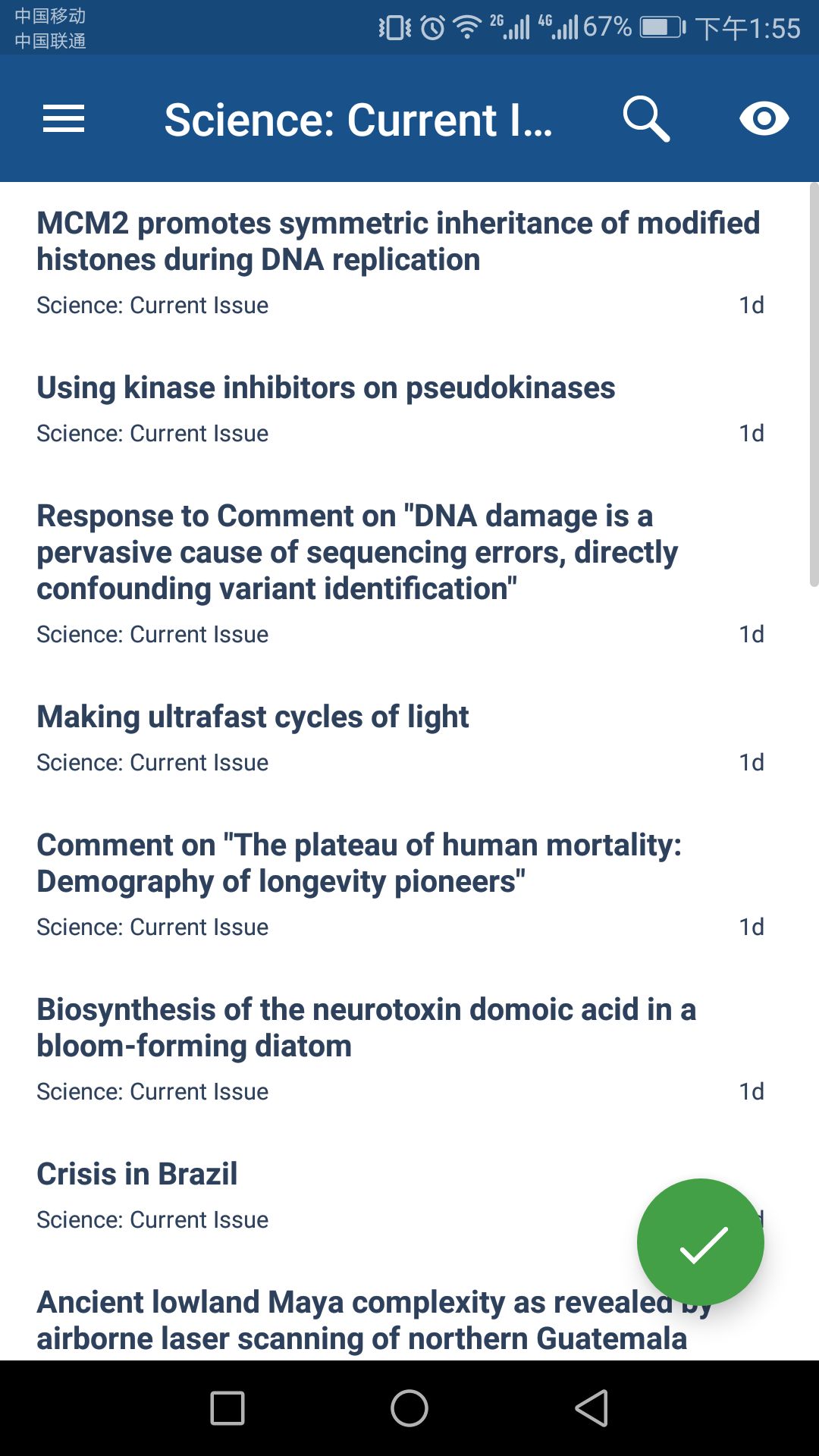
Task: Tap the battery indicator in the status bar
Action: (x=662, y=28)
